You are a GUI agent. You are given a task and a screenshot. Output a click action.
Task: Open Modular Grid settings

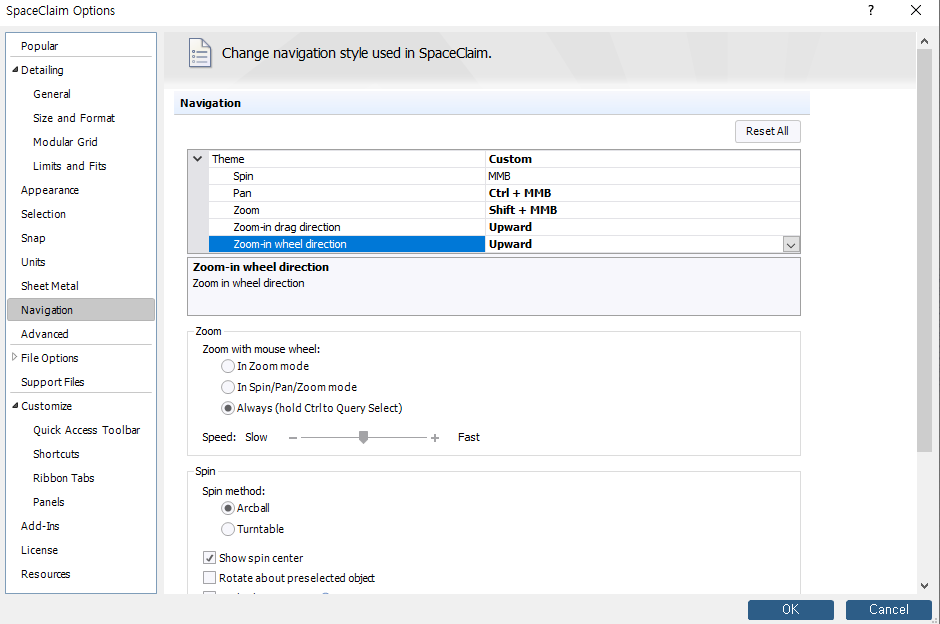pyautogui.click(x=65, y=142)
